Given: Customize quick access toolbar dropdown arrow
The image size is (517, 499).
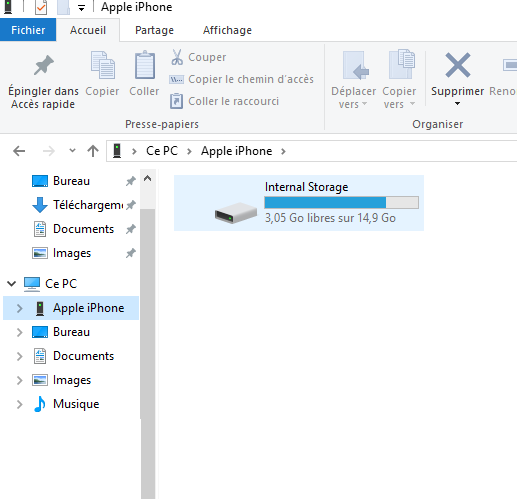Looking at the screenshot, I should [x=81, y=8].
